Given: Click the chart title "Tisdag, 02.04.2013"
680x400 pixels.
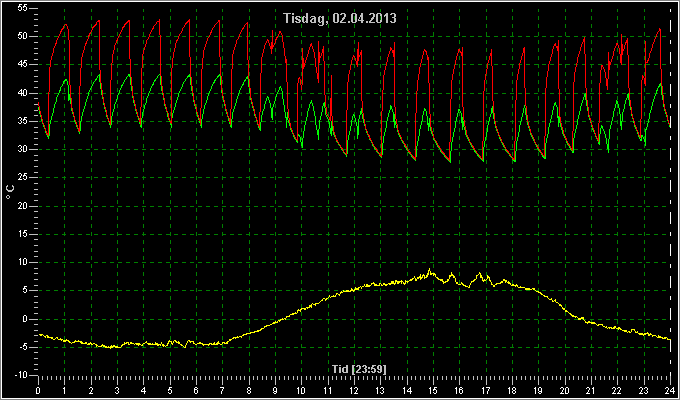Looking at the screenshot, I should pos(340,18).
